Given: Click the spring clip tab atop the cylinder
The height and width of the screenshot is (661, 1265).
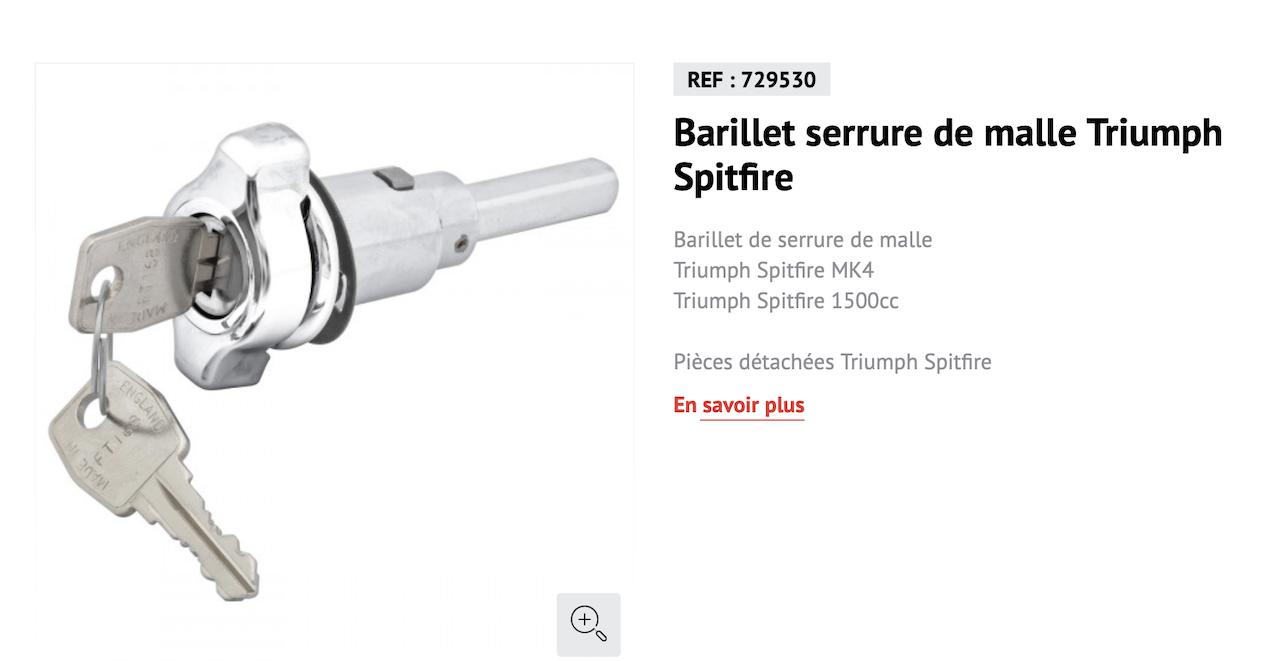Looking at the screenshot, I should click(x=395, y=177).
